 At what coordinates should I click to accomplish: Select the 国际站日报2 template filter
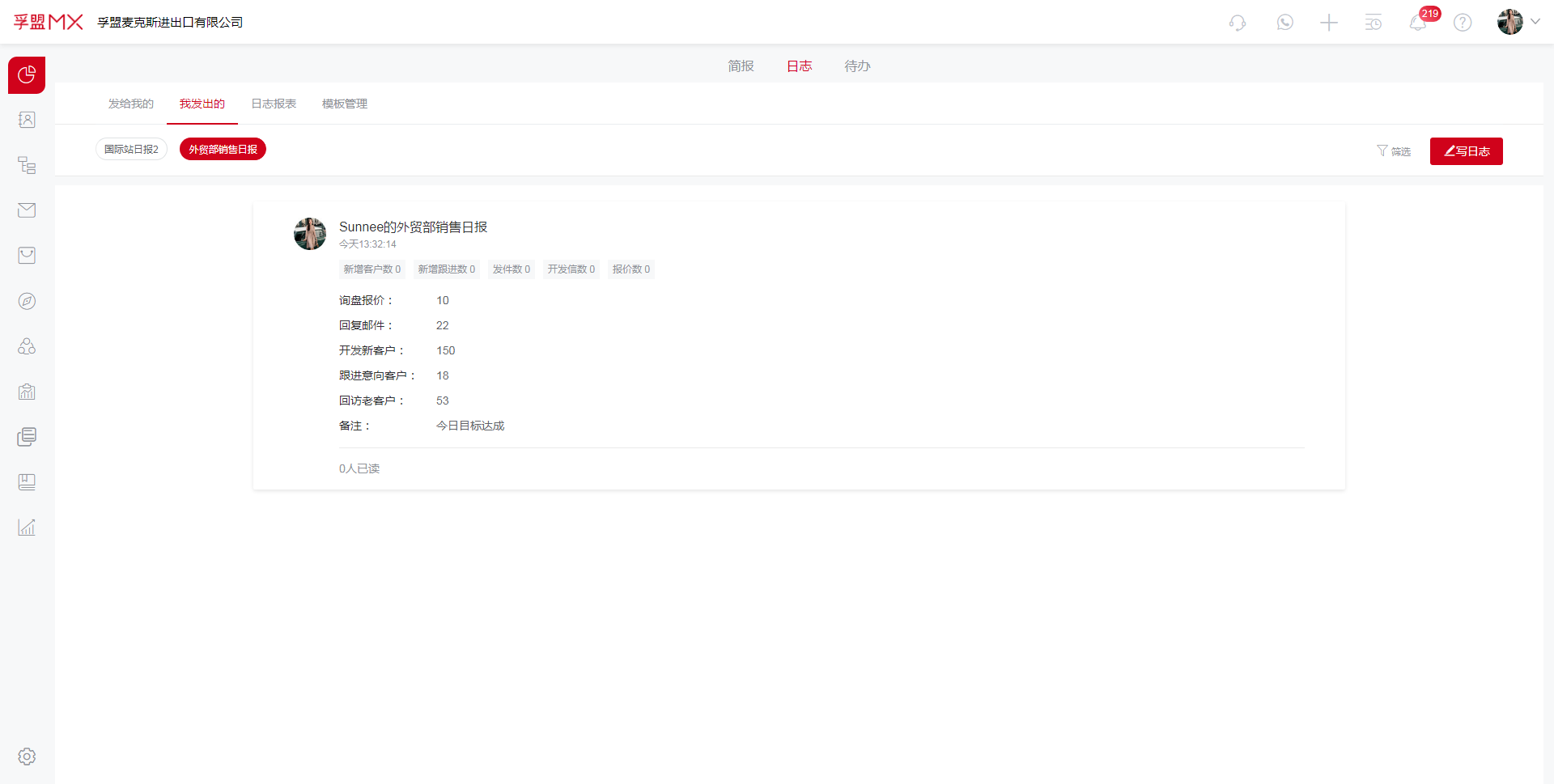[131, 150]
